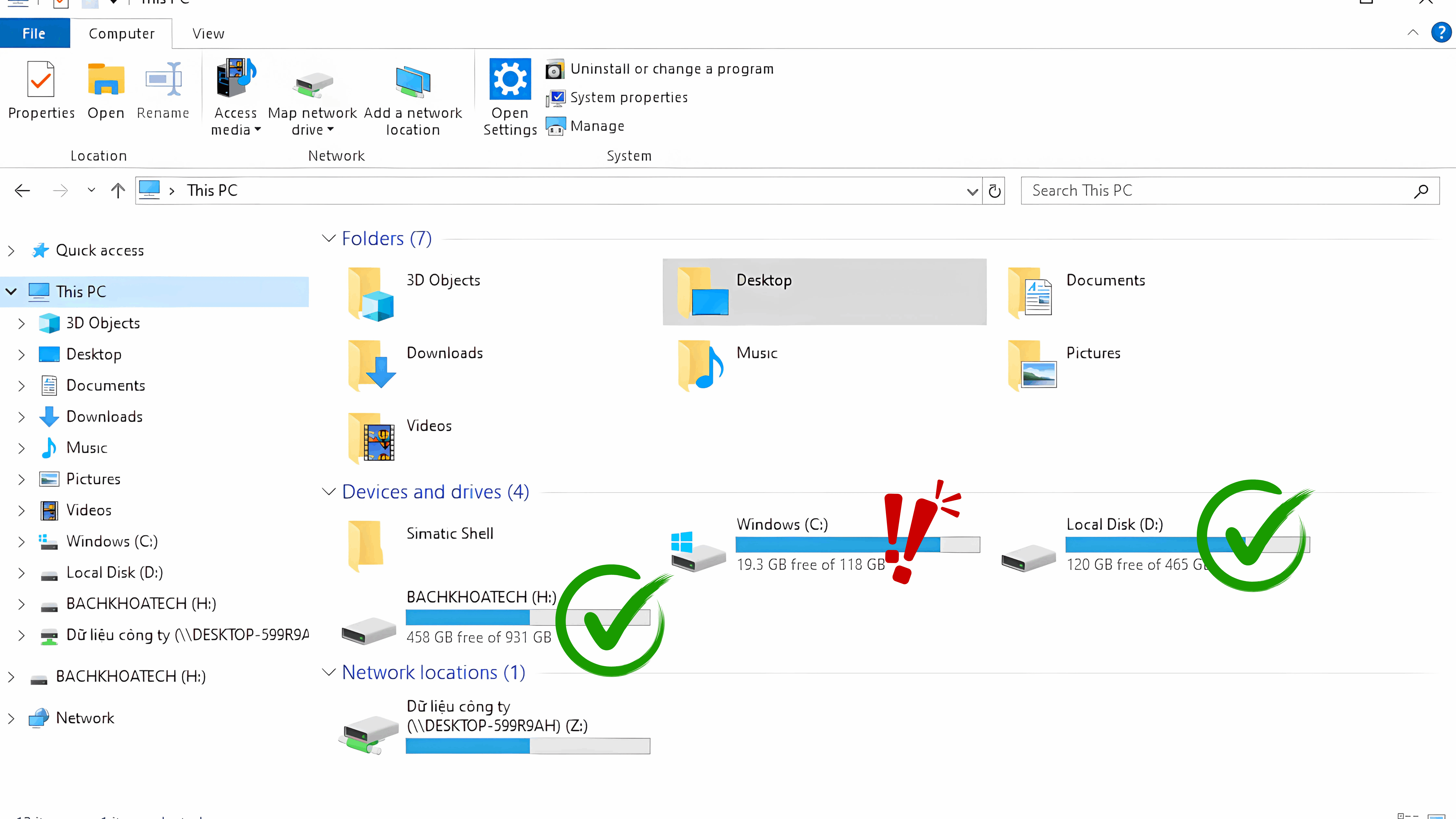Image resolution: width=1456 pixels, height=819 pixels.
Task: Select Downloads in the navigation pane
Action: coord(105,417)
